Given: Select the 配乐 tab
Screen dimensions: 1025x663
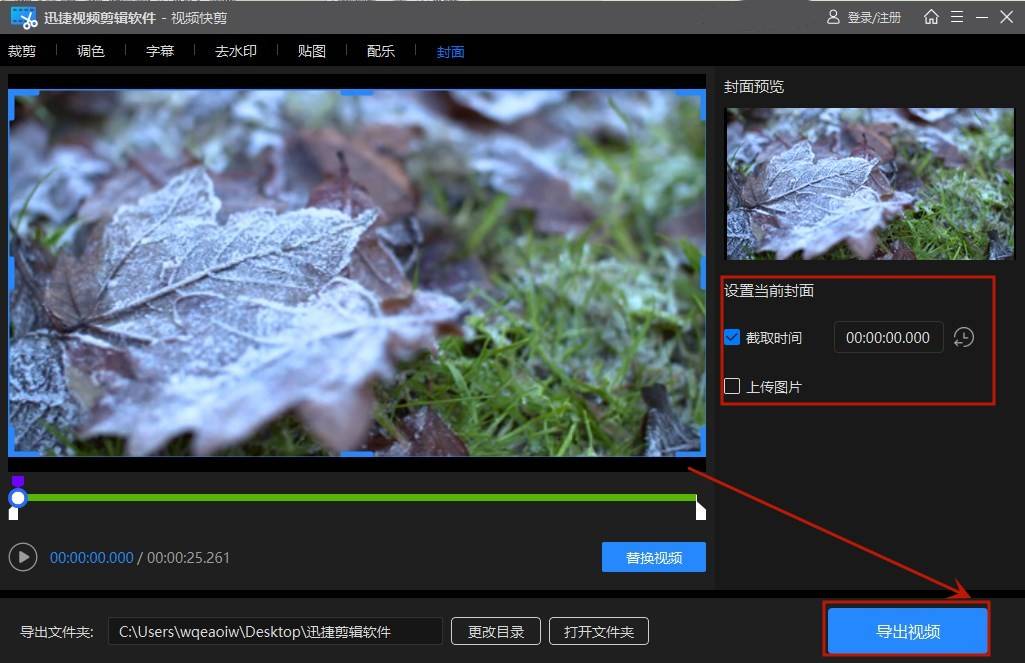Looking at the screenshot, I should [x=381, y=51].
